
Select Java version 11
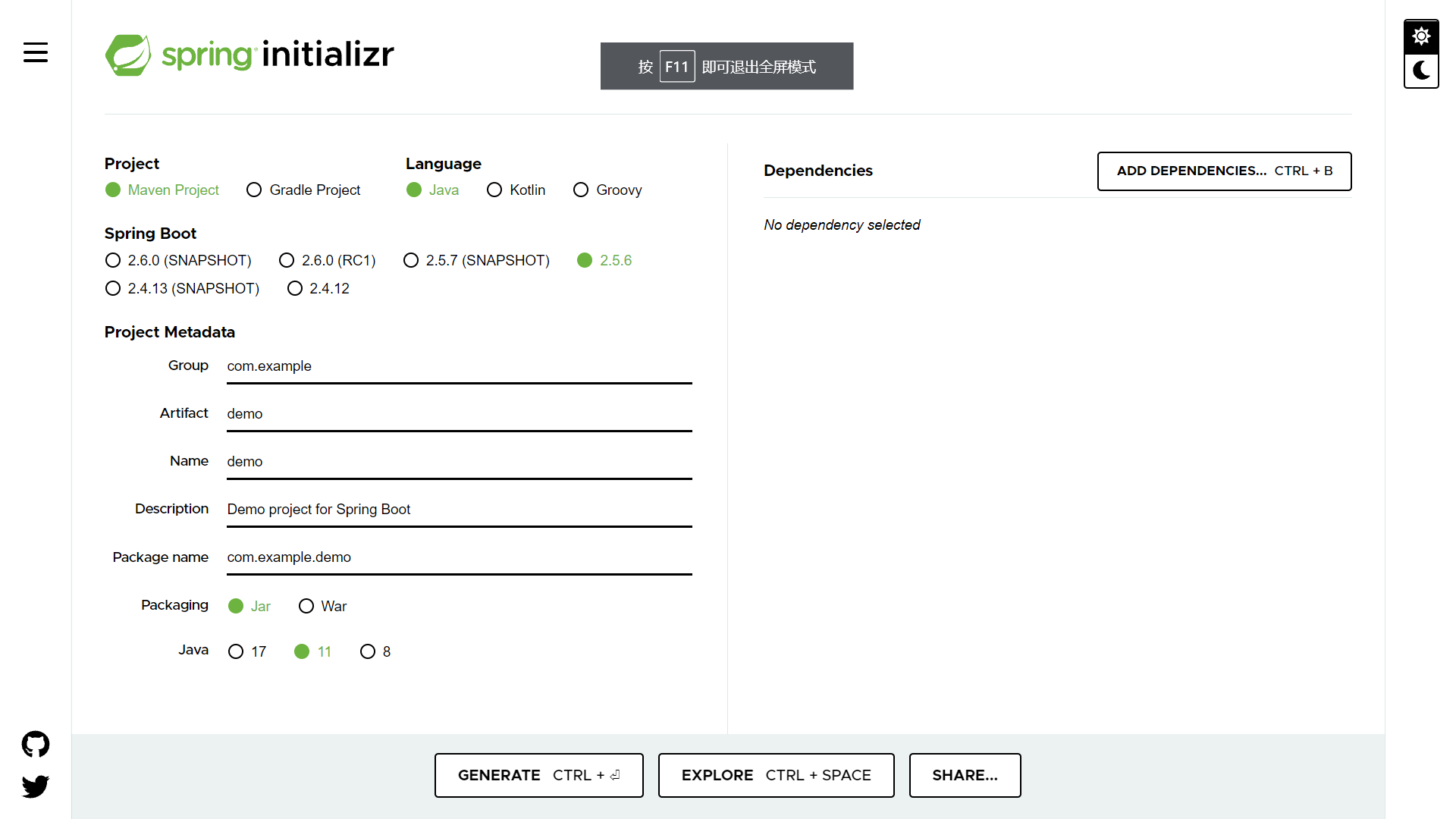point(313,651)
